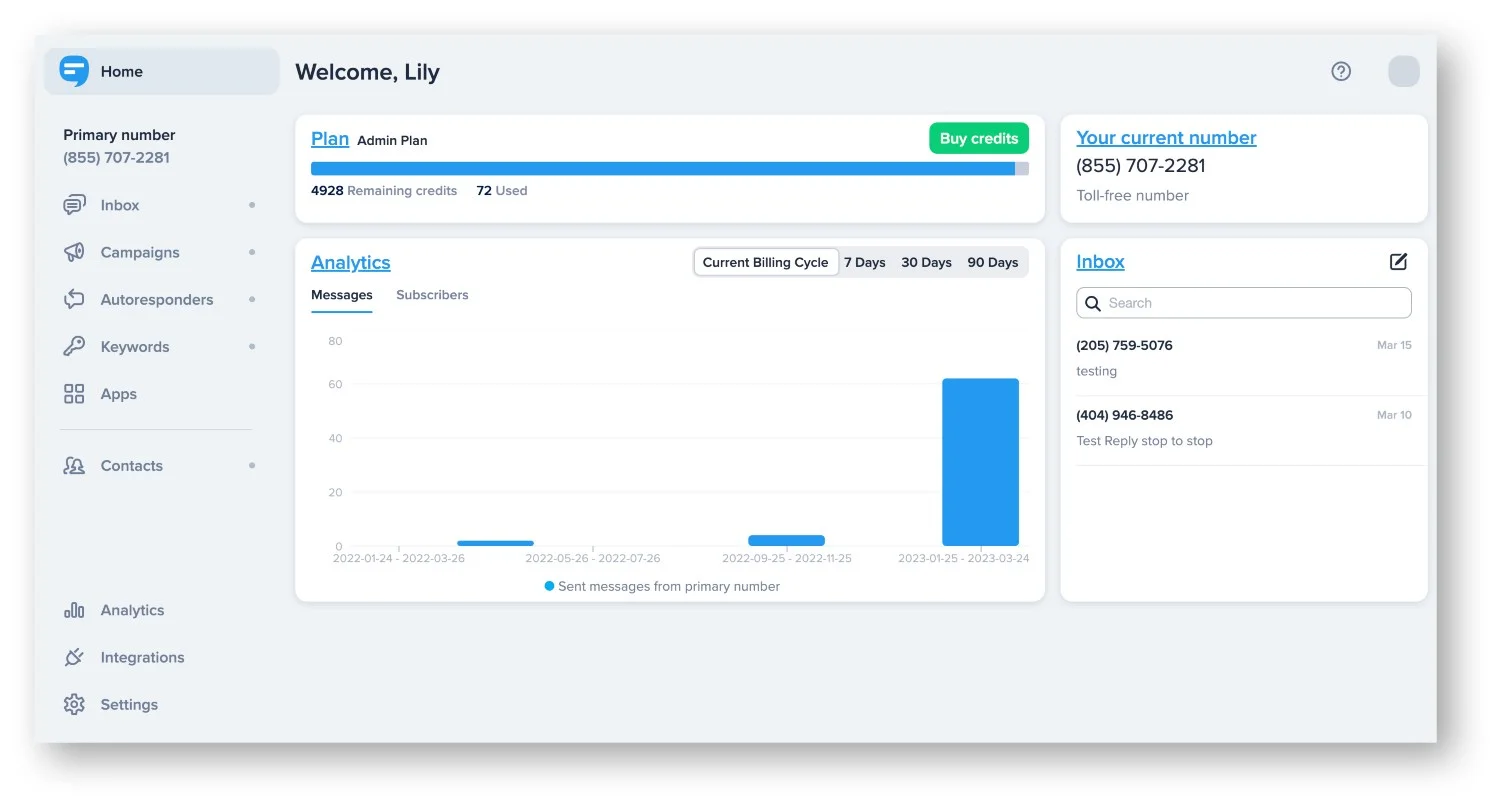Viewport: 1500px width, 806px height.
Task: Open the Your current number link
Action: pyautogui.click(x=1166, y=138)
